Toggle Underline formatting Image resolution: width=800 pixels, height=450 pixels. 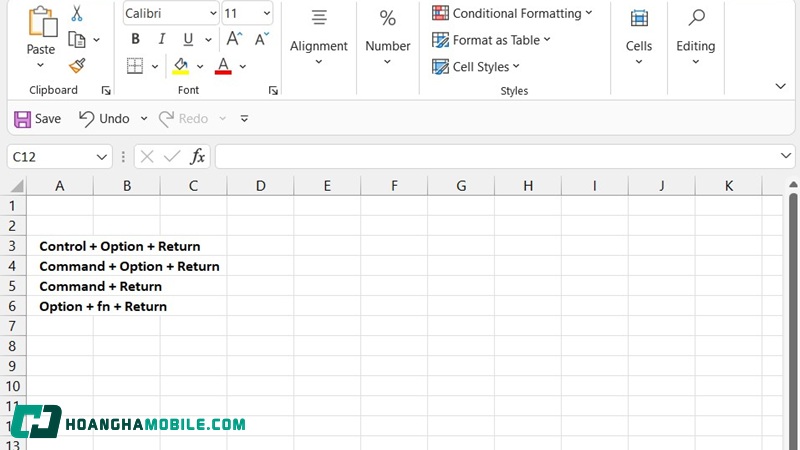[188, 39]
